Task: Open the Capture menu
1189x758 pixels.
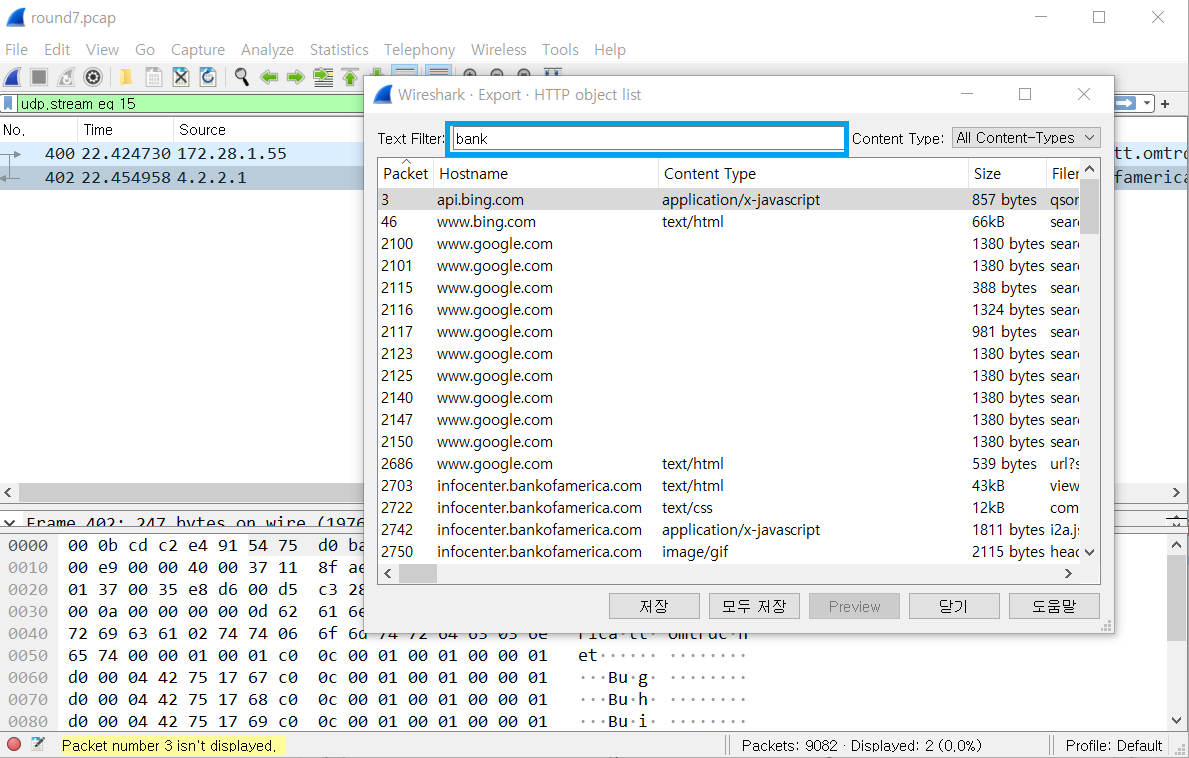Action: [198, 50]
